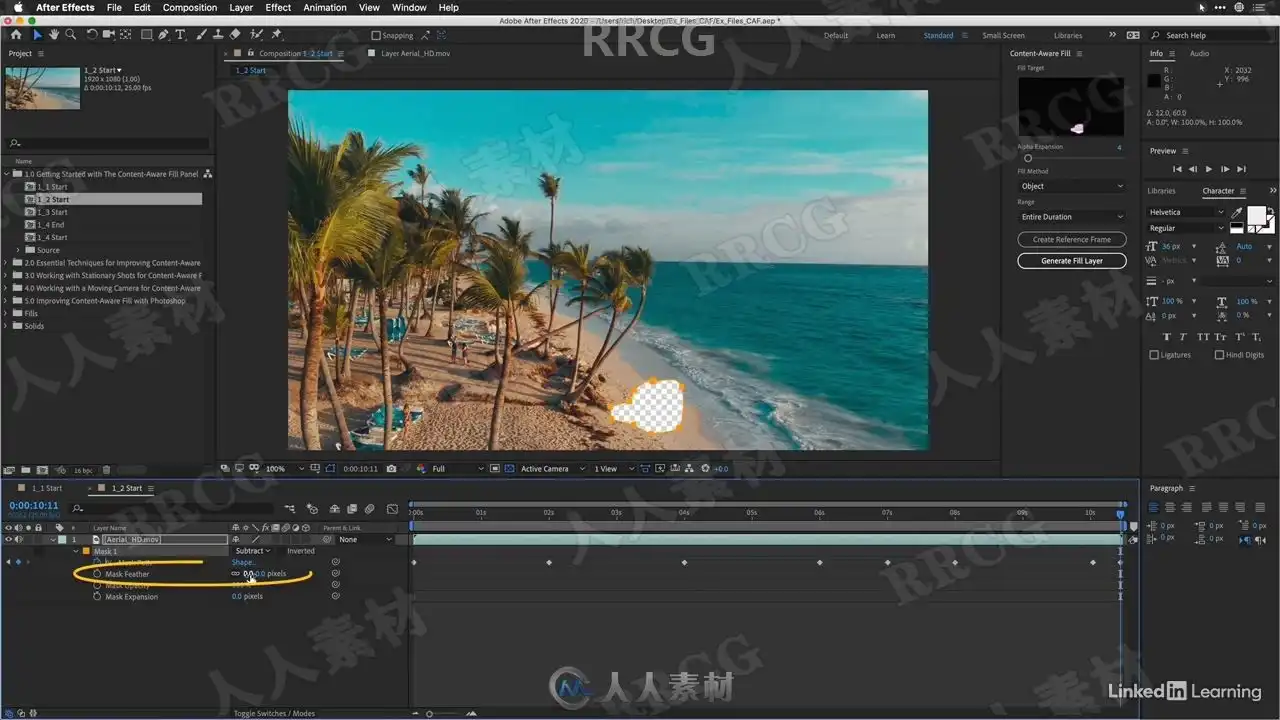This screenshot has height=720, width=1280.
Task: Choose the Pen tool in toolbar
Action: [x=163, y=34]
